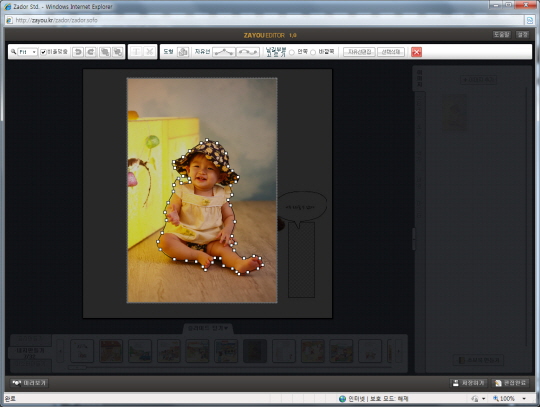
Task: Click the bring-to-front layer icon
Action: [x=105, y=52]
